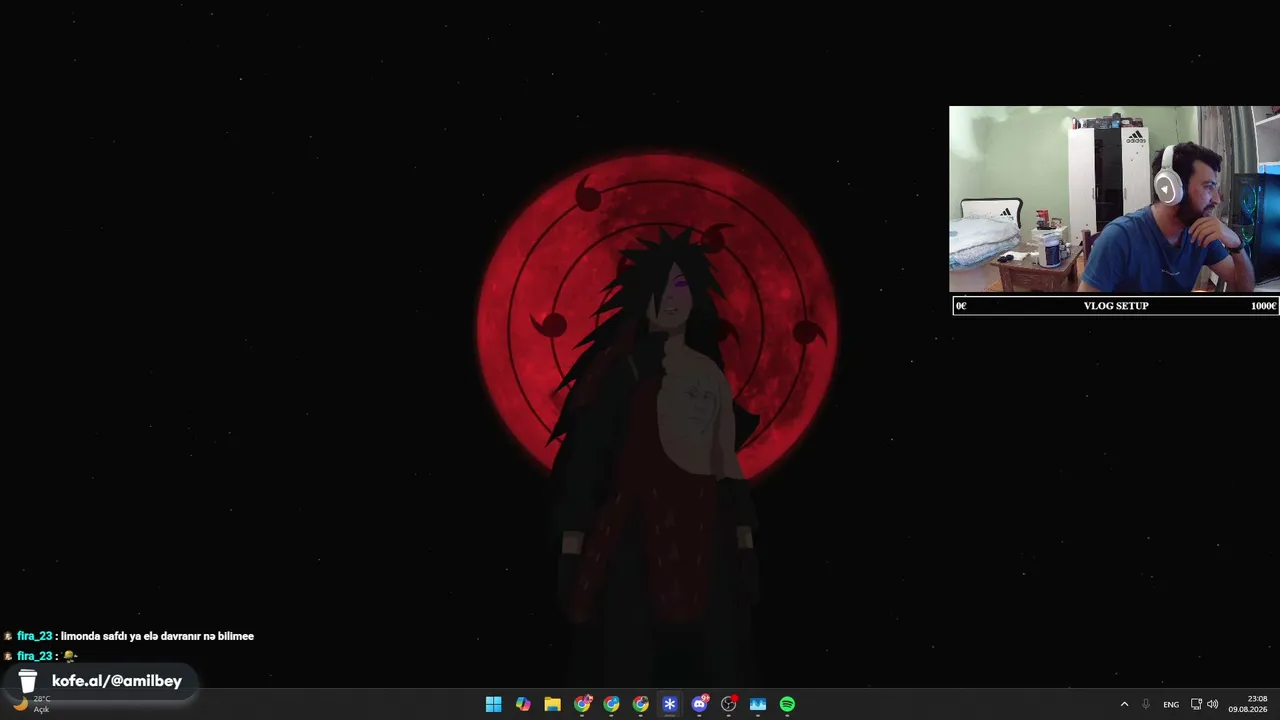Click the 1000€ goal amount label
This screenshot has height=720, width=1280.
tap(1263, 306)
